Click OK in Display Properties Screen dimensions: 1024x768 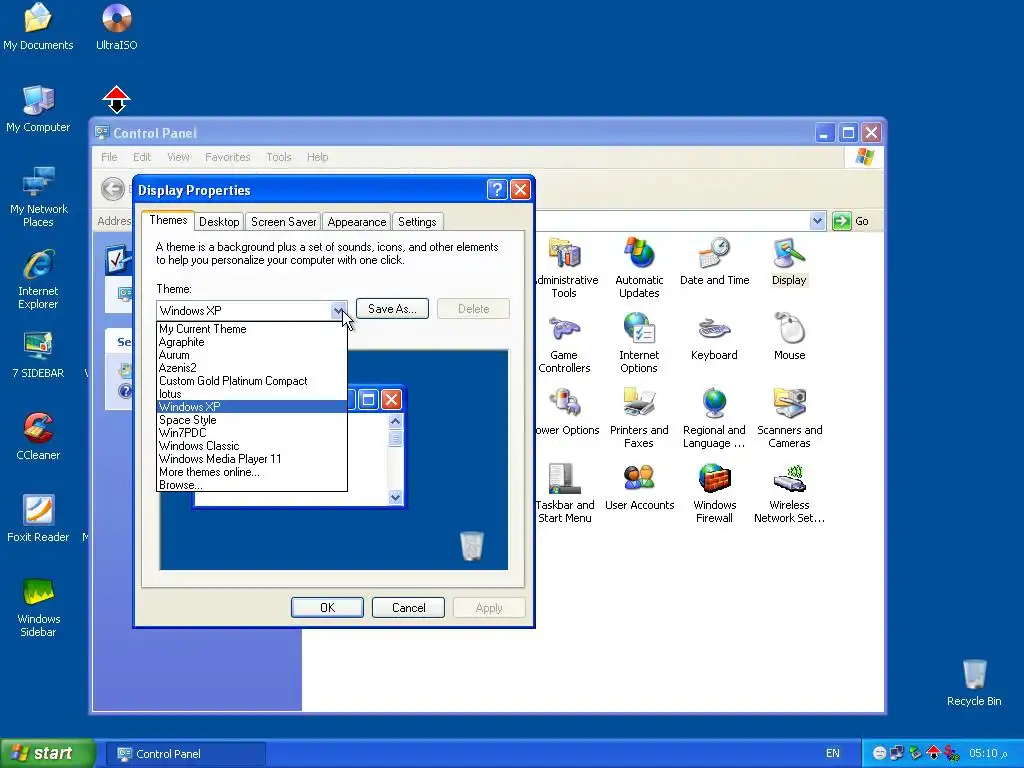coord(327,607)
